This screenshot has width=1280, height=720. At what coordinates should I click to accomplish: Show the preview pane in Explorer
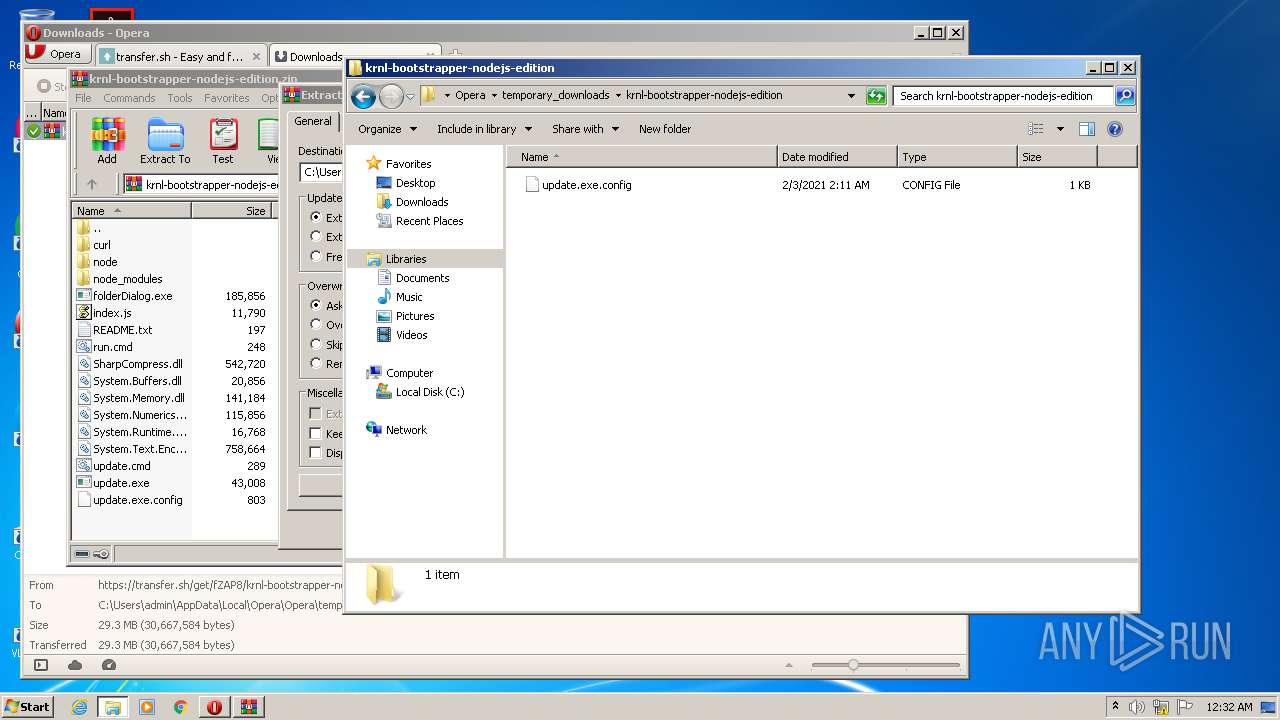[x=1087, y=129]
